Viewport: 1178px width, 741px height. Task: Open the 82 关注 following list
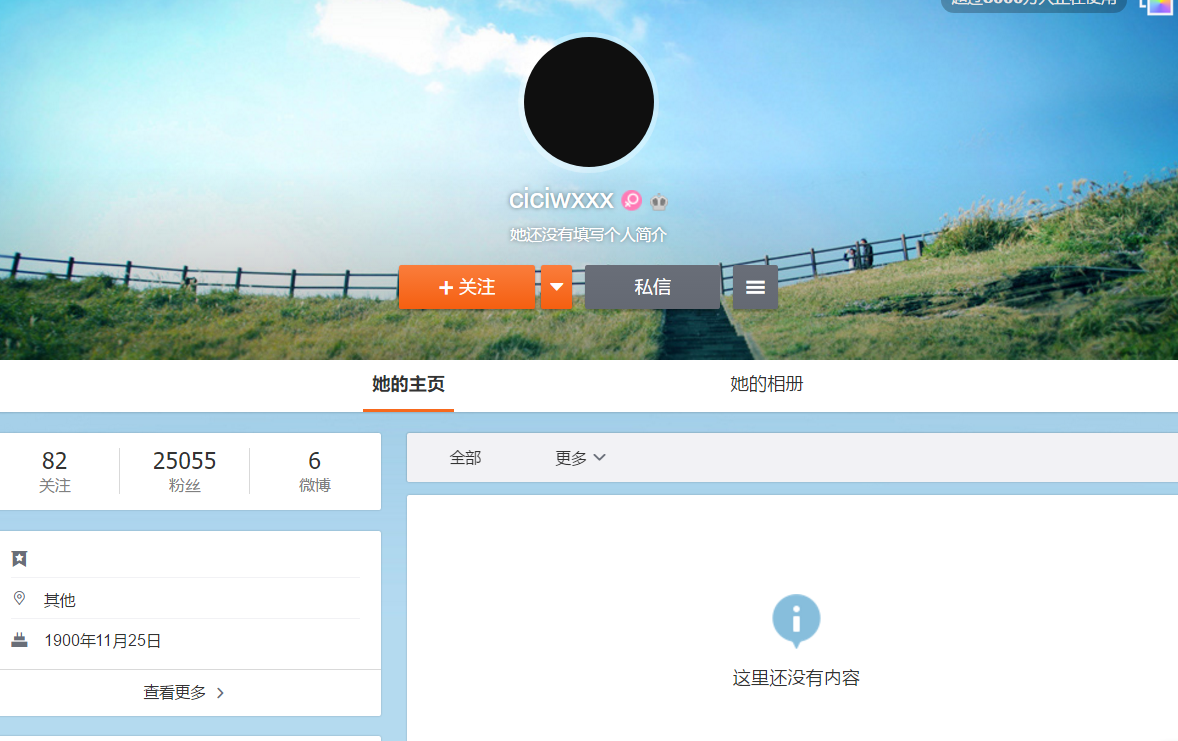55,471
